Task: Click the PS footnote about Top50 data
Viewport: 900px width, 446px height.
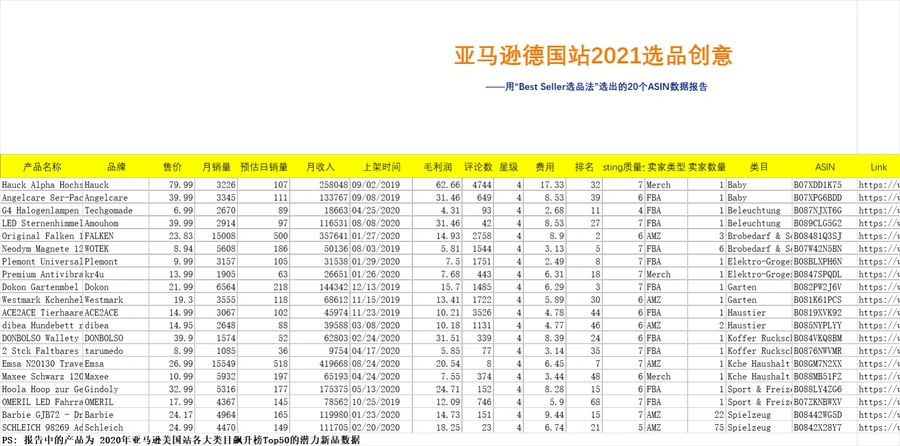Action: pyautogui.click(x=181, y=440)
